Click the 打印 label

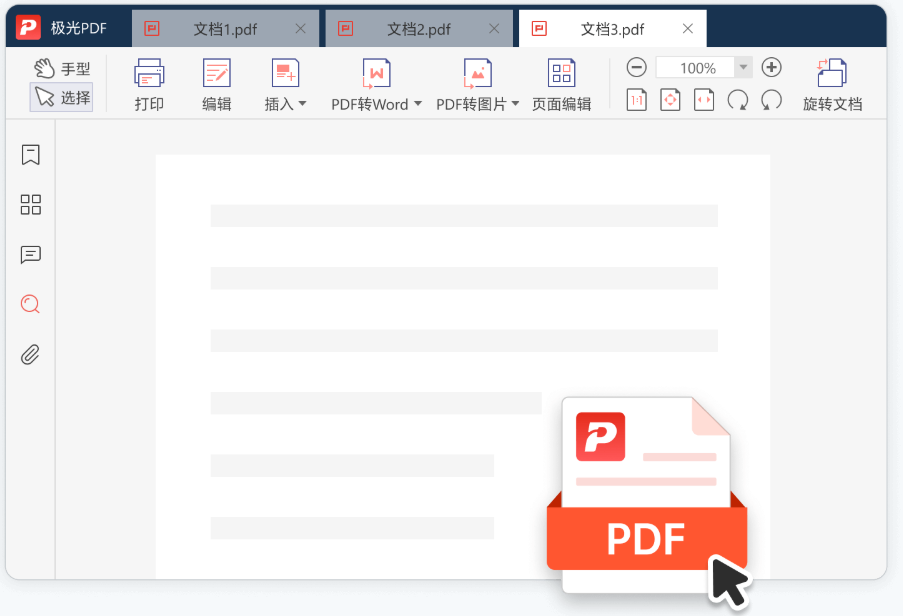click(x=149, y=104)
